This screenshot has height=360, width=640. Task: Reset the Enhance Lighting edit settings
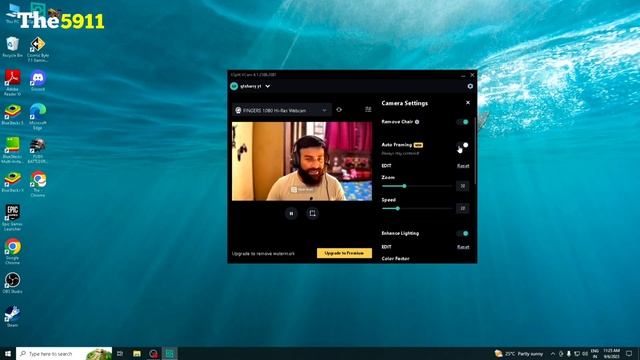coord(463,247)
